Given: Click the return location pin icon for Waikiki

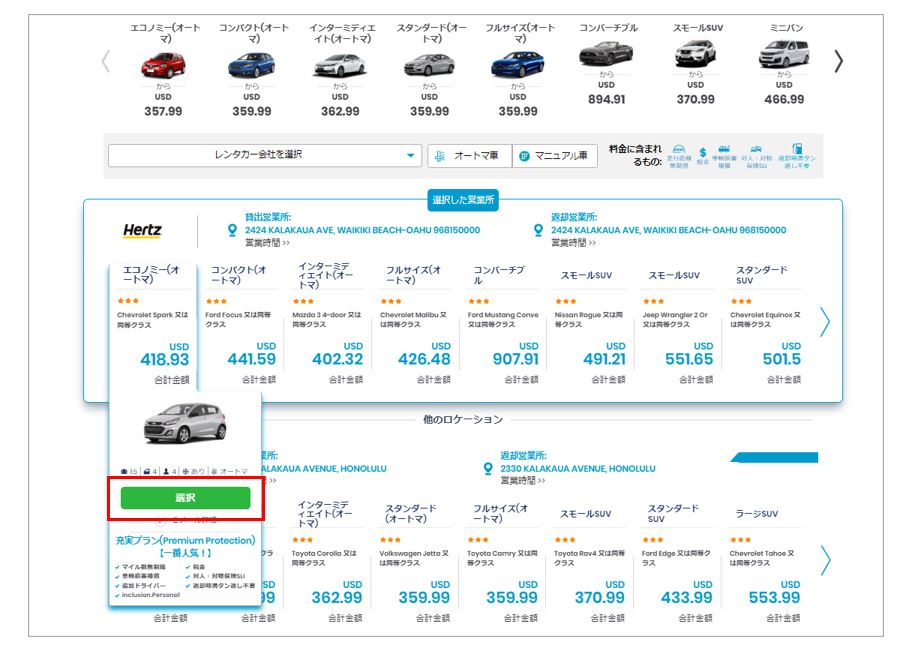Looking at the screenshot, I should click(x=539, y=231).
